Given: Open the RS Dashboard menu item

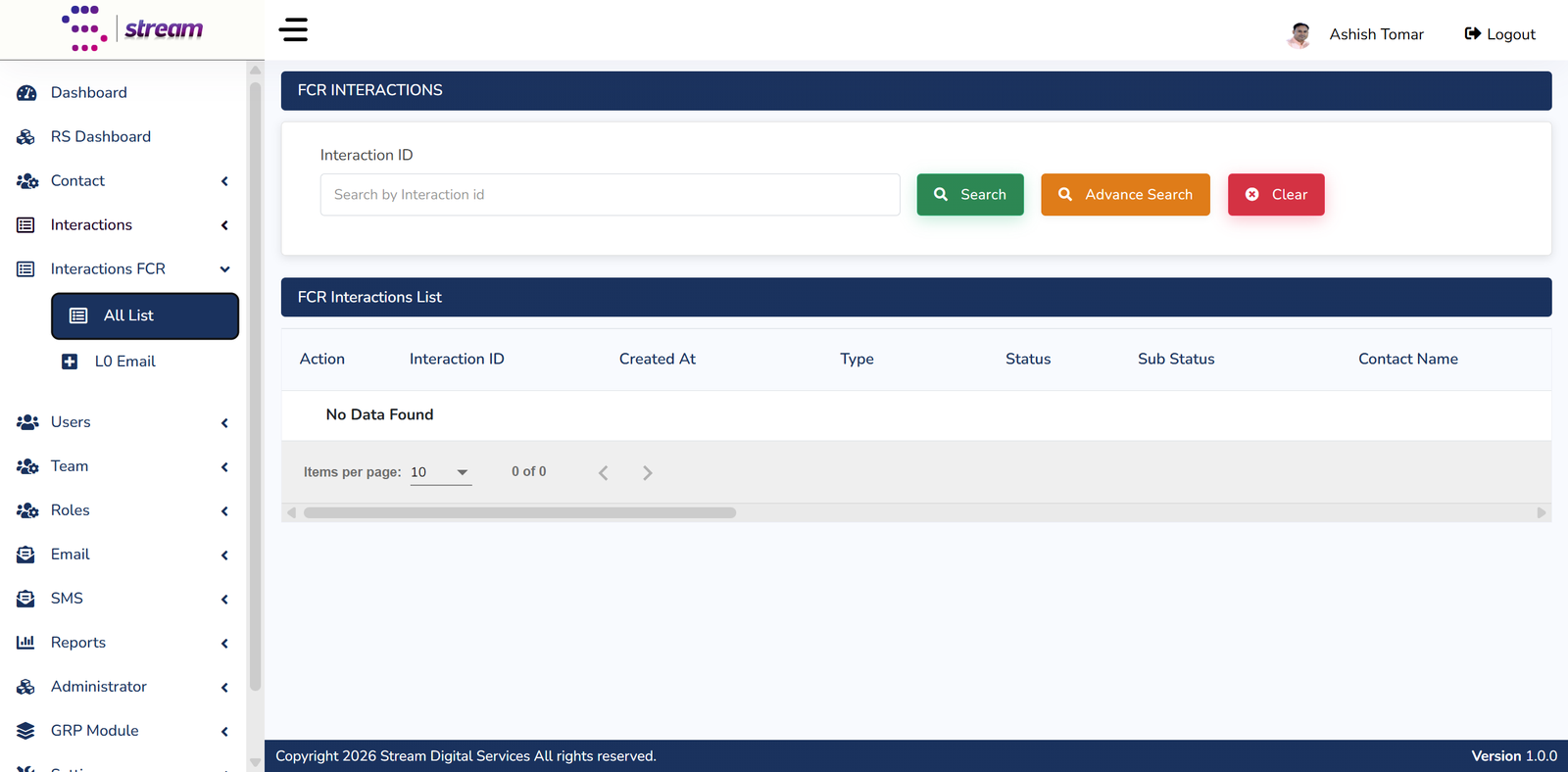Looking at the screenshot, I should pos(101,137).
